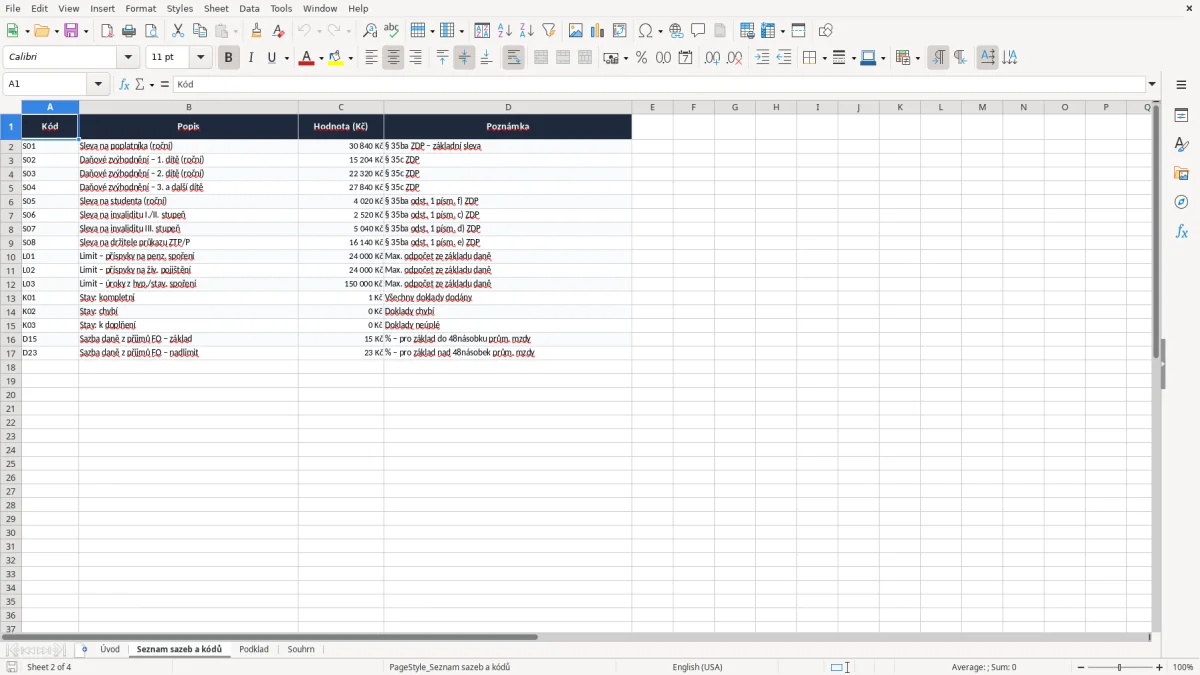Add decimal place icon
Viewport: 1200px width, 675px height.
coord(713,58)
